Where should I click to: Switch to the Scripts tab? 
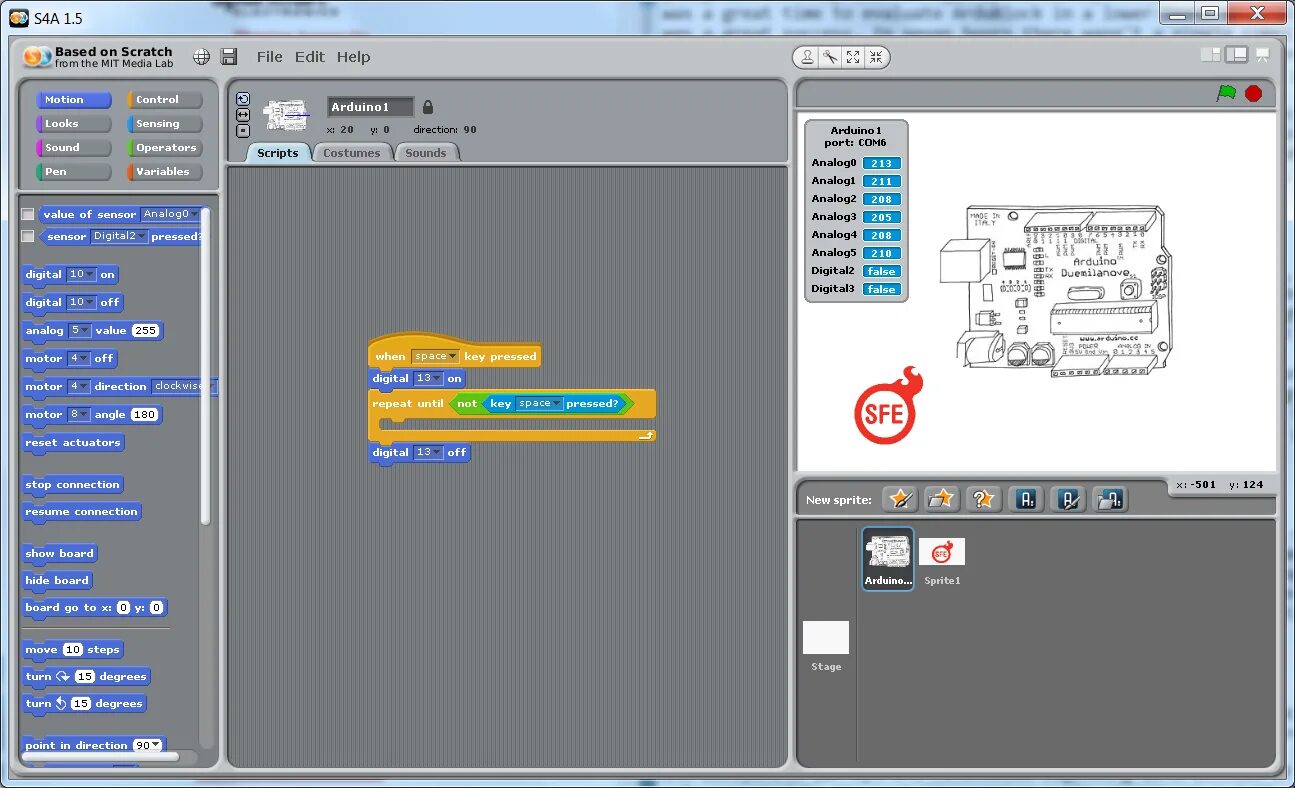tap(277, 153)
